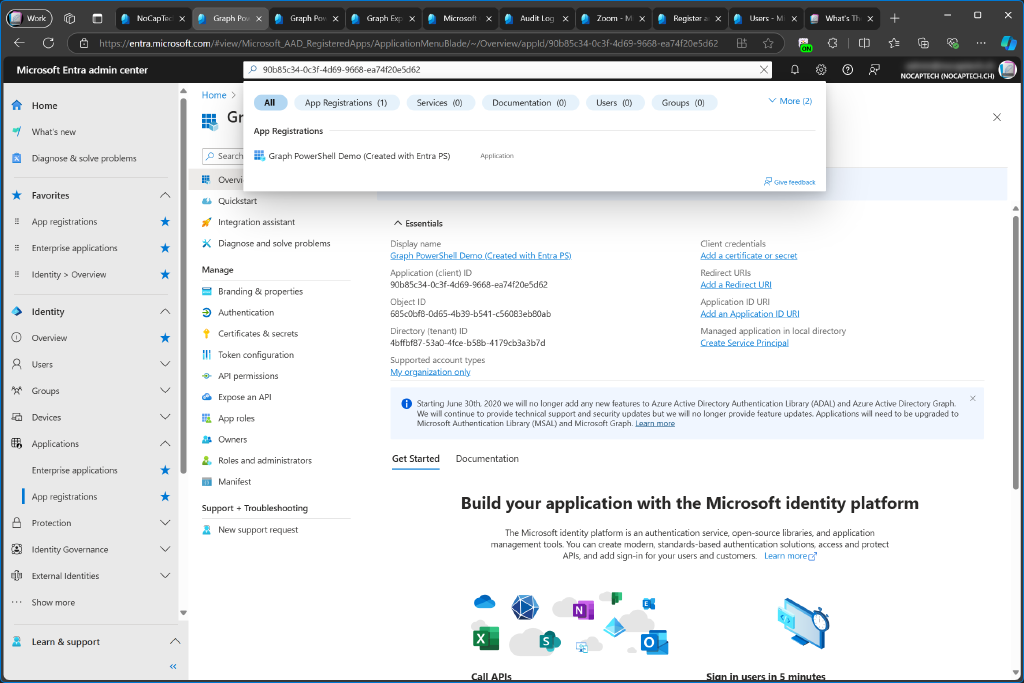The height and width of the screenshot is (683, 1024).
Task: Expand the Devices menu
Action: coord(165,417)
